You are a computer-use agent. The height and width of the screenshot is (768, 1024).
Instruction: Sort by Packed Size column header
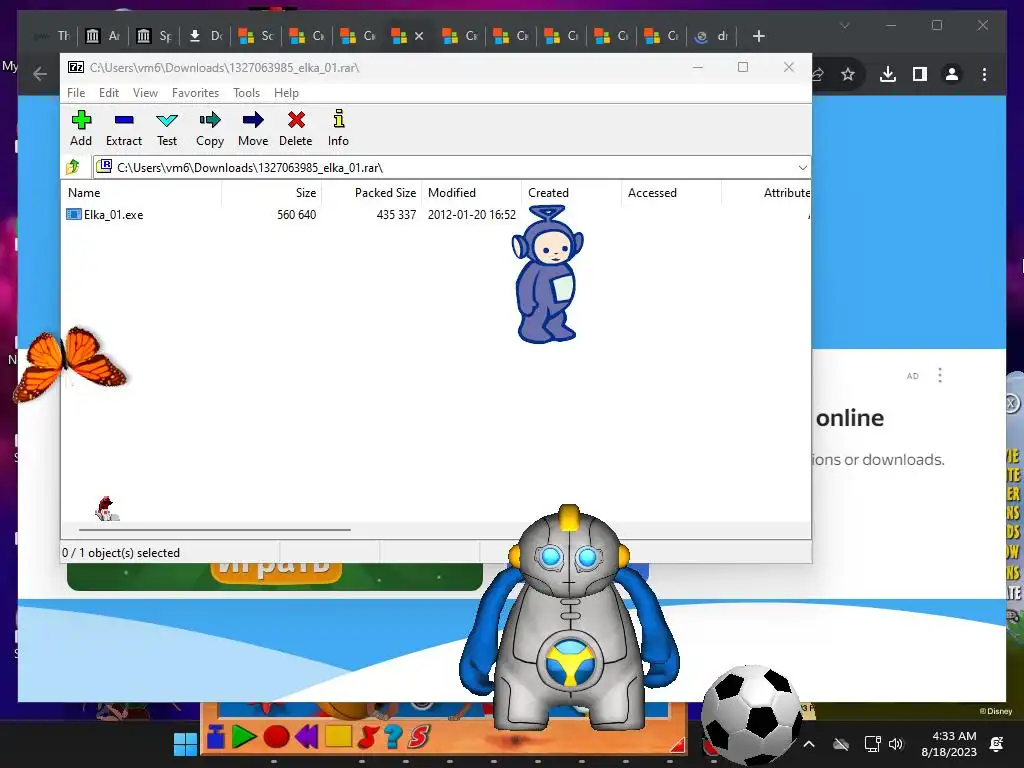(x=372, y=193)
